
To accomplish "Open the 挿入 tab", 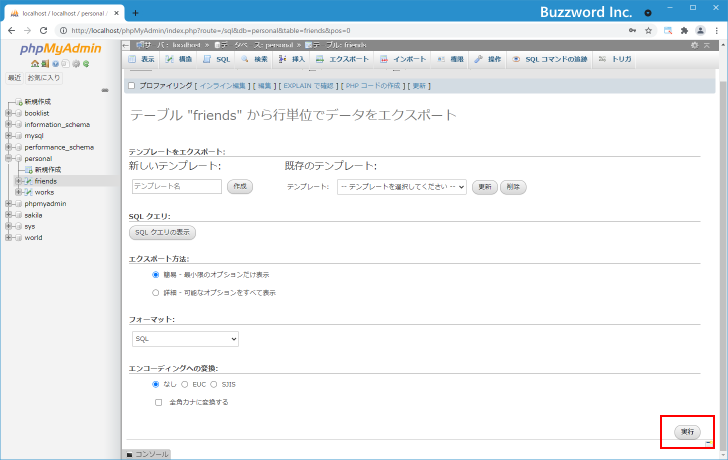I will click(x=292, y=59).
